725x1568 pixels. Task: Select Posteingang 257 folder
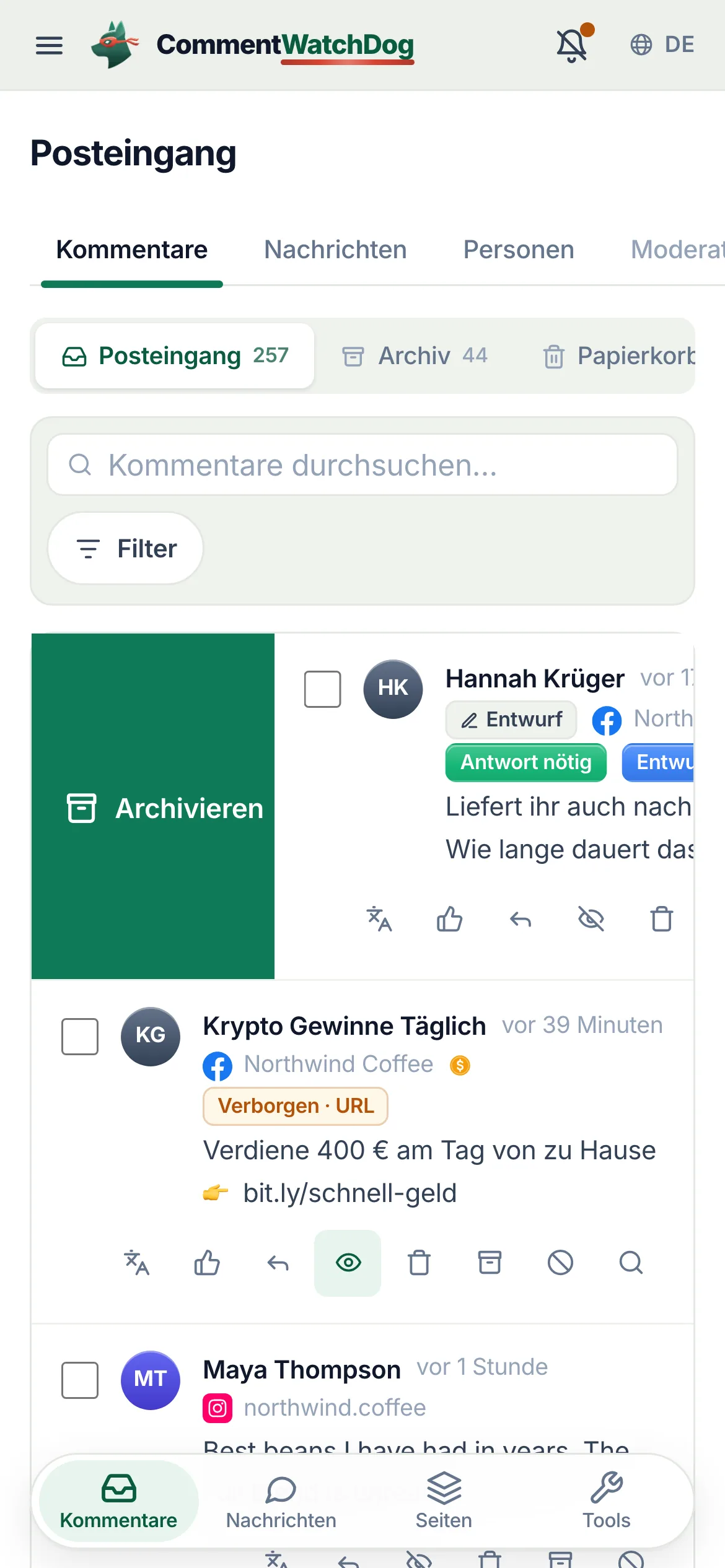(x=175, y=356)
